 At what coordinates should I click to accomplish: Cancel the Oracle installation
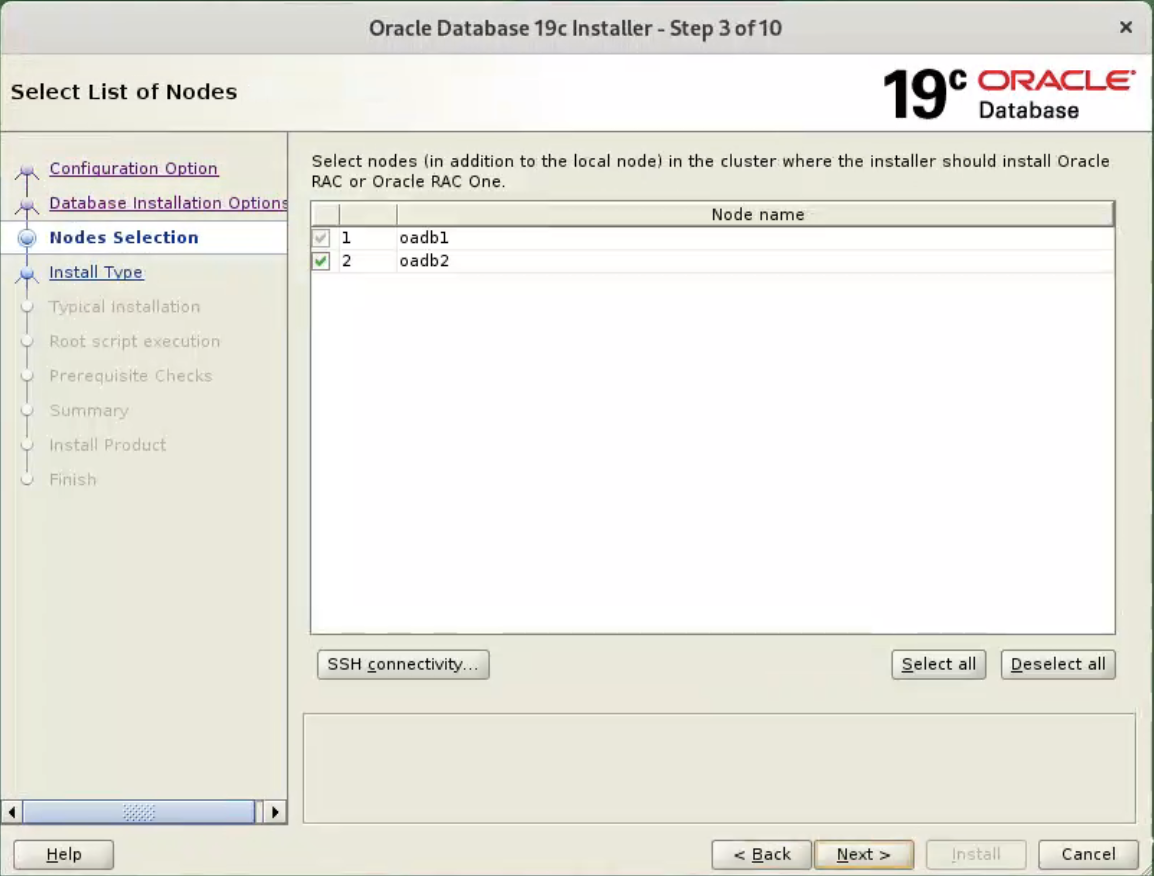pyautogui.click(x=1088, y=854)
